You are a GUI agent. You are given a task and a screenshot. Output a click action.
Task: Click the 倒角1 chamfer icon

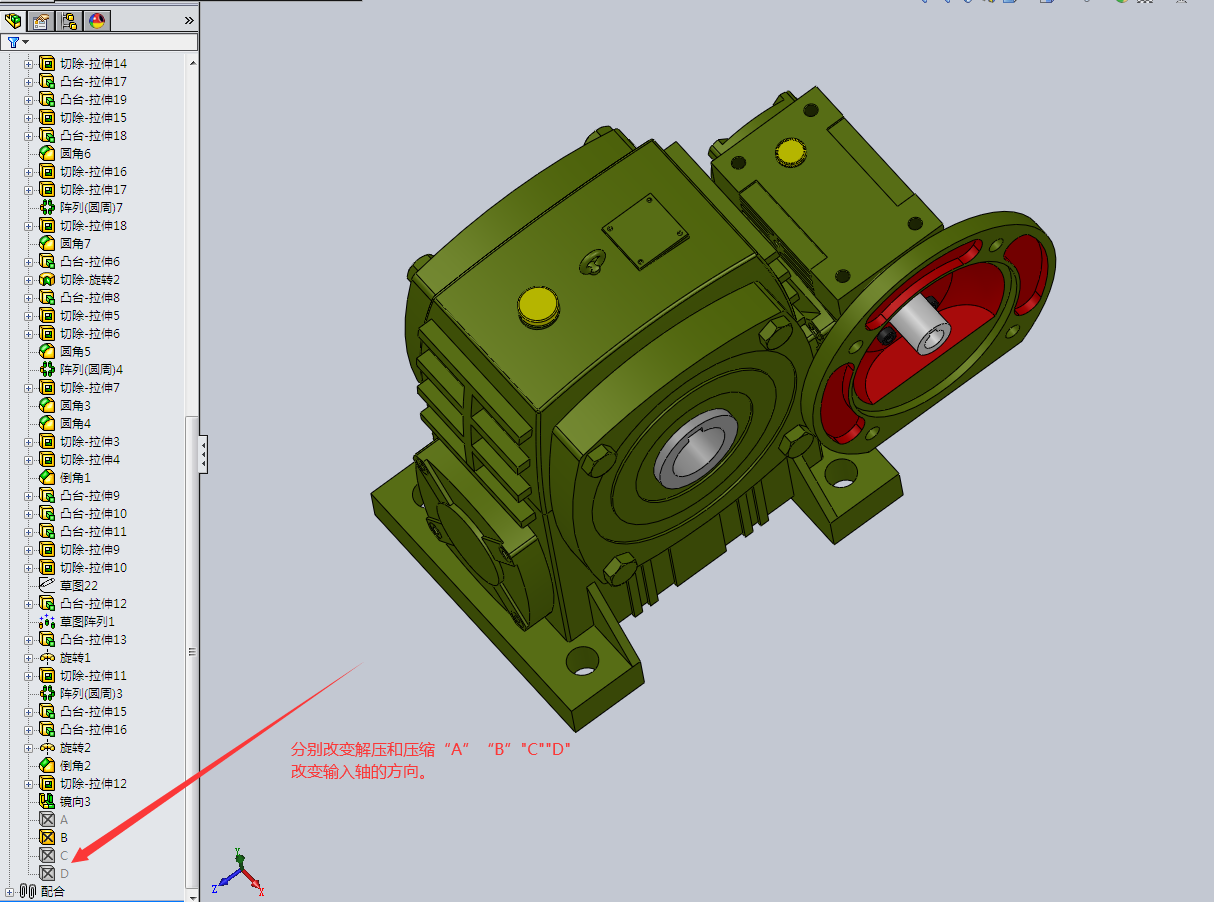tap(47, 478)
